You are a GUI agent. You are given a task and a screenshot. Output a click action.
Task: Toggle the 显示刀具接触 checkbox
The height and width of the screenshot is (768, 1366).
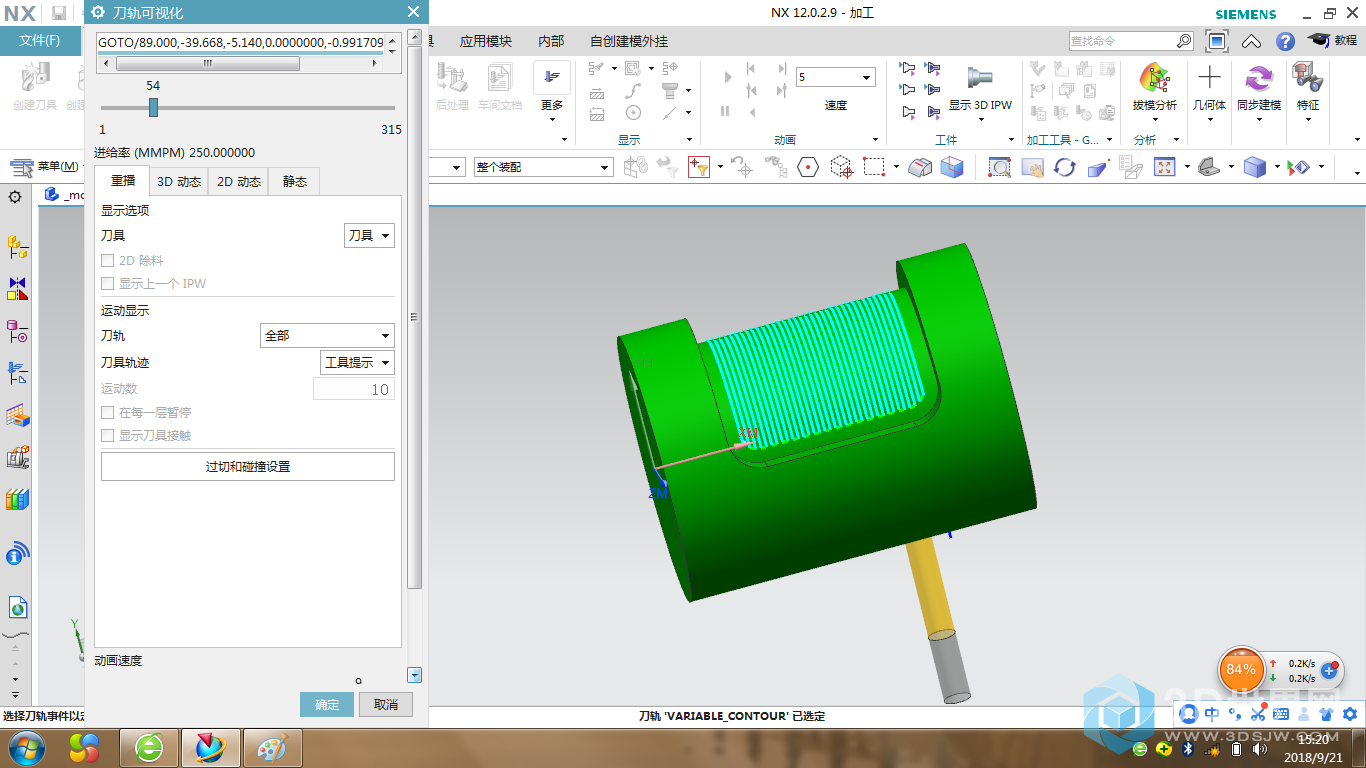point(108,436)
